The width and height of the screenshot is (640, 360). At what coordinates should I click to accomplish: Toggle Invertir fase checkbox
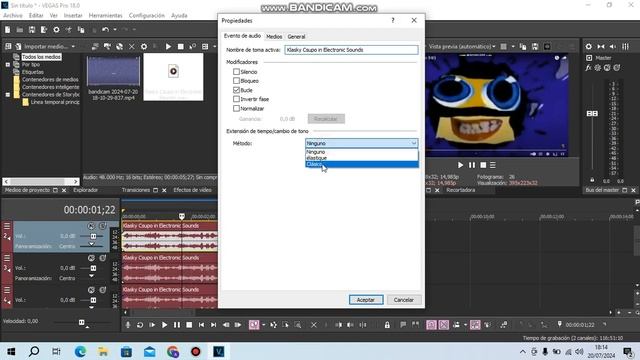point(236,99)
